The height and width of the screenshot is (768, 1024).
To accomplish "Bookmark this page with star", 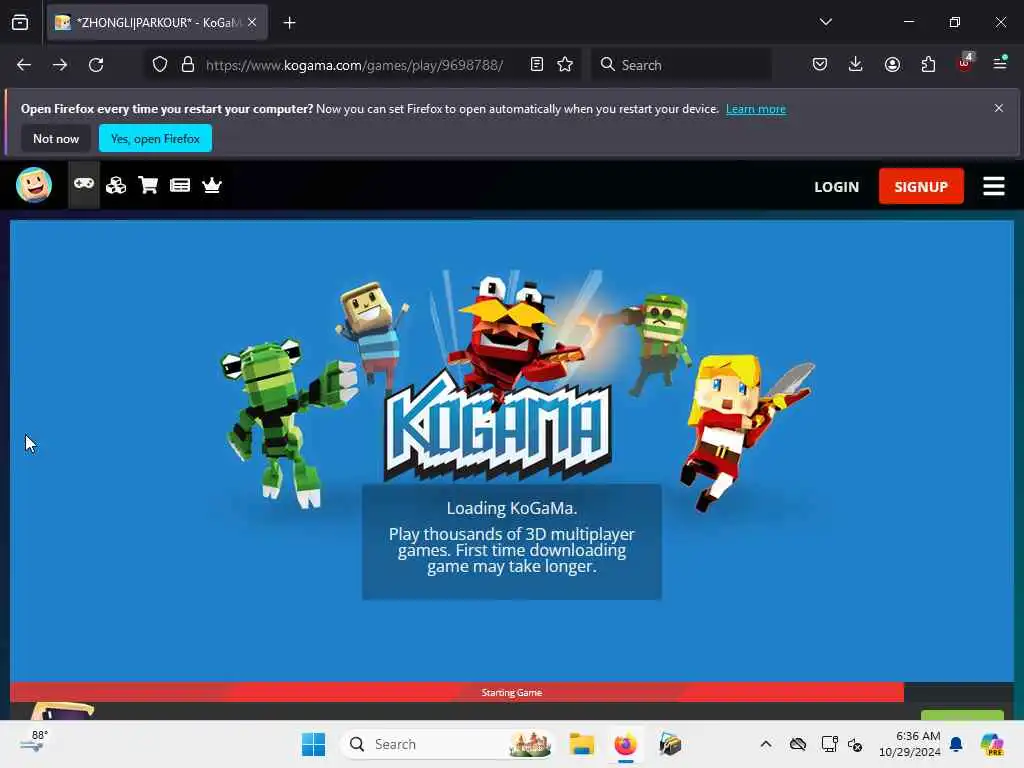I will point(565,65).
